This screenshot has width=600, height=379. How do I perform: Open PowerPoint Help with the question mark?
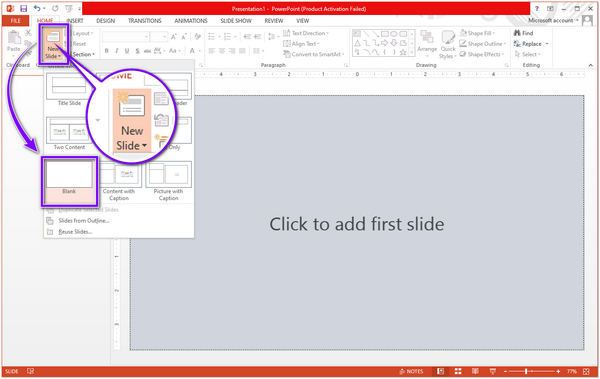(x=537, y=8)
